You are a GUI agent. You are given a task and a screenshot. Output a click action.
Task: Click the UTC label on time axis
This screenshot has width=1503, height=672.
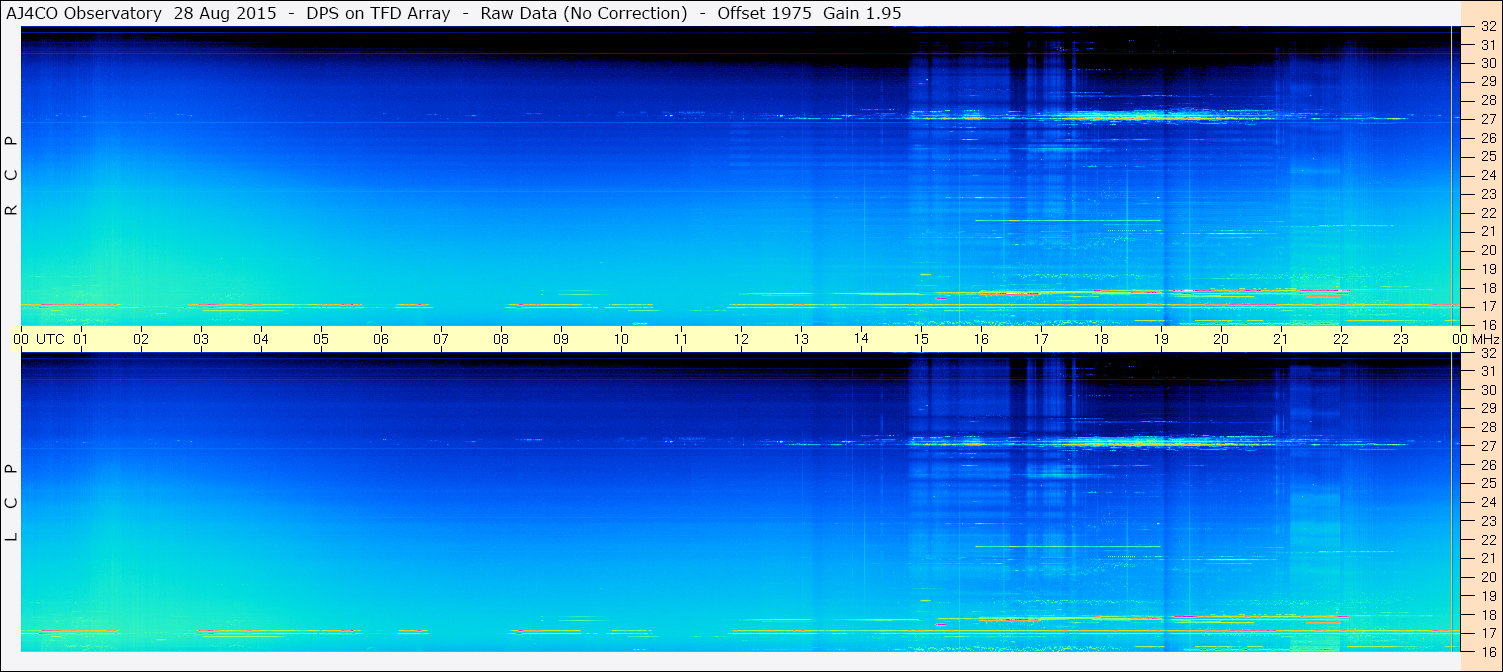pyautogui.click(x=50, y=339)
